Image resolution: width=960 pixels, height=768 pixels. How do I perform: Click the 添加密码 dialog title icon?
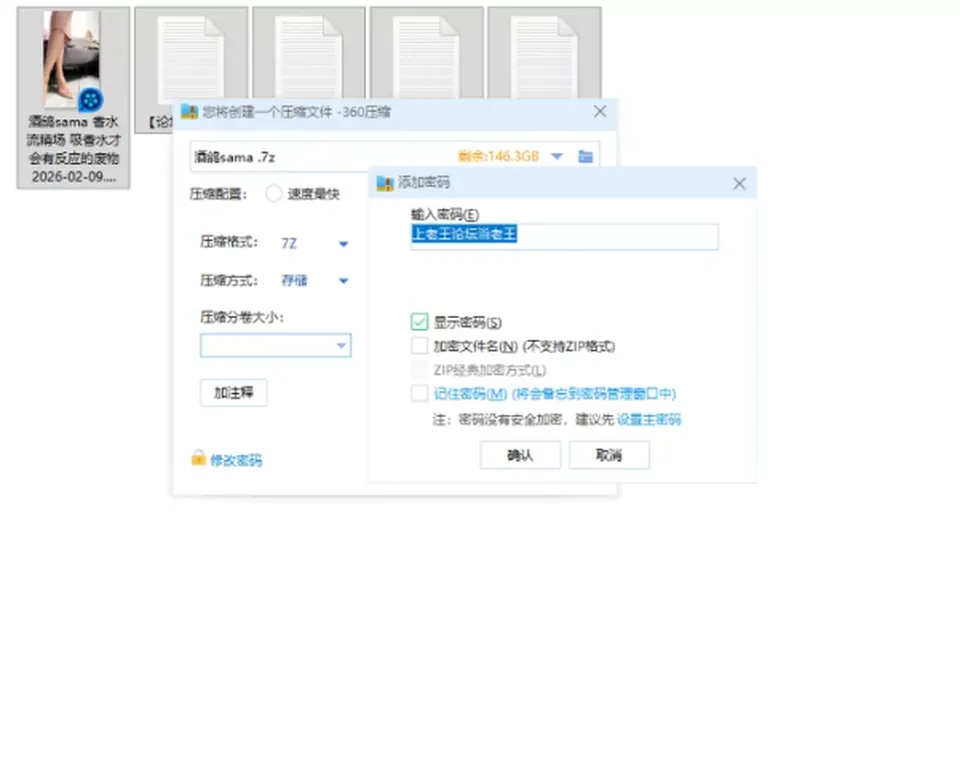coord(385,183)
